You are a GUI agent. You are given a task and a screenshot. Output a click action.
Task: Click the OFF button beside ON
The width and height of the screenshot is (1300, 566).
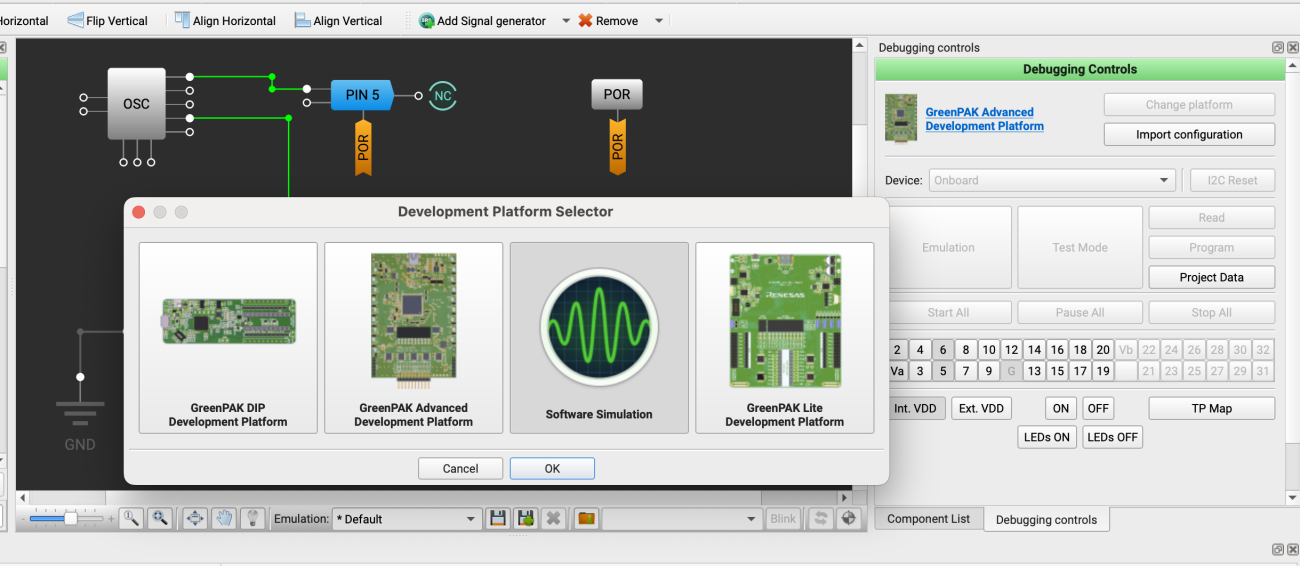click(1098, 408)
